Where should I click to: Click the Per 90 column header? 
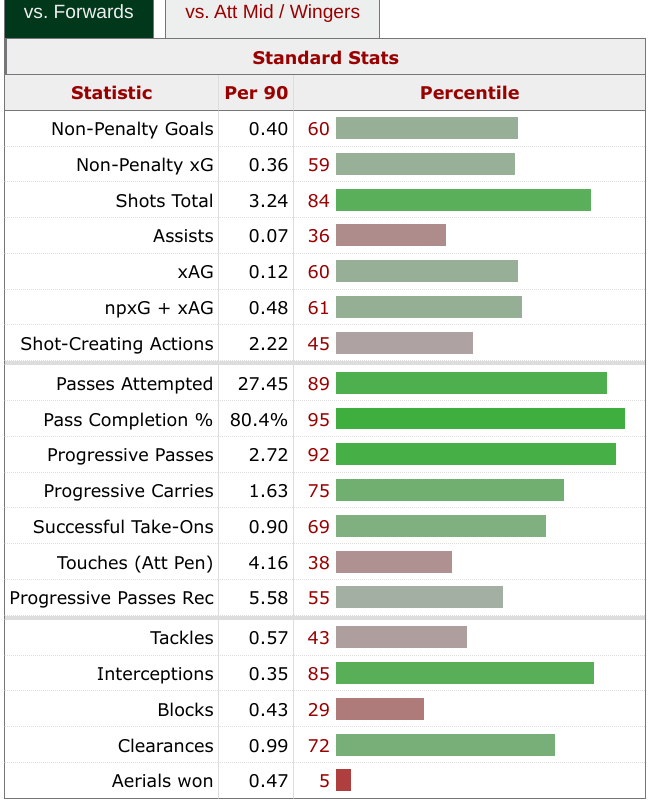[255, 93]
